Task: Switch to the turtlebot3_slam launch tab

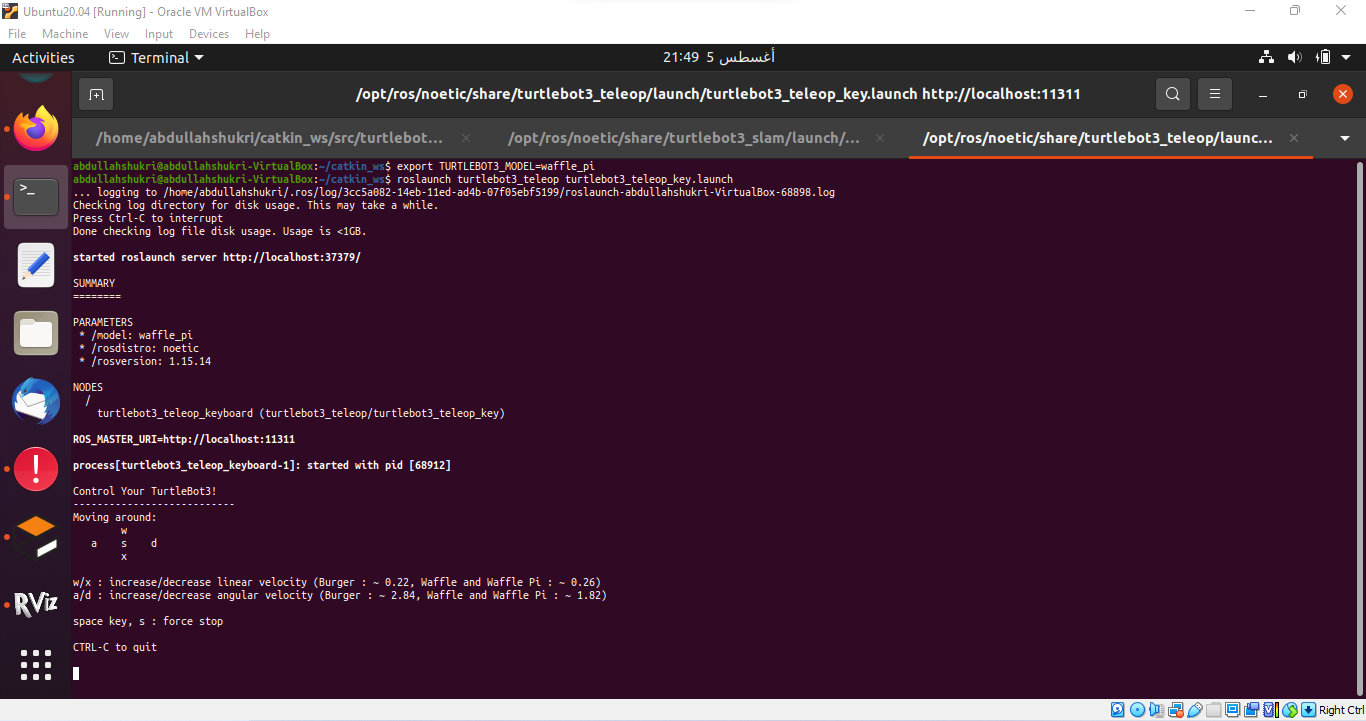Action: point(683,138)
